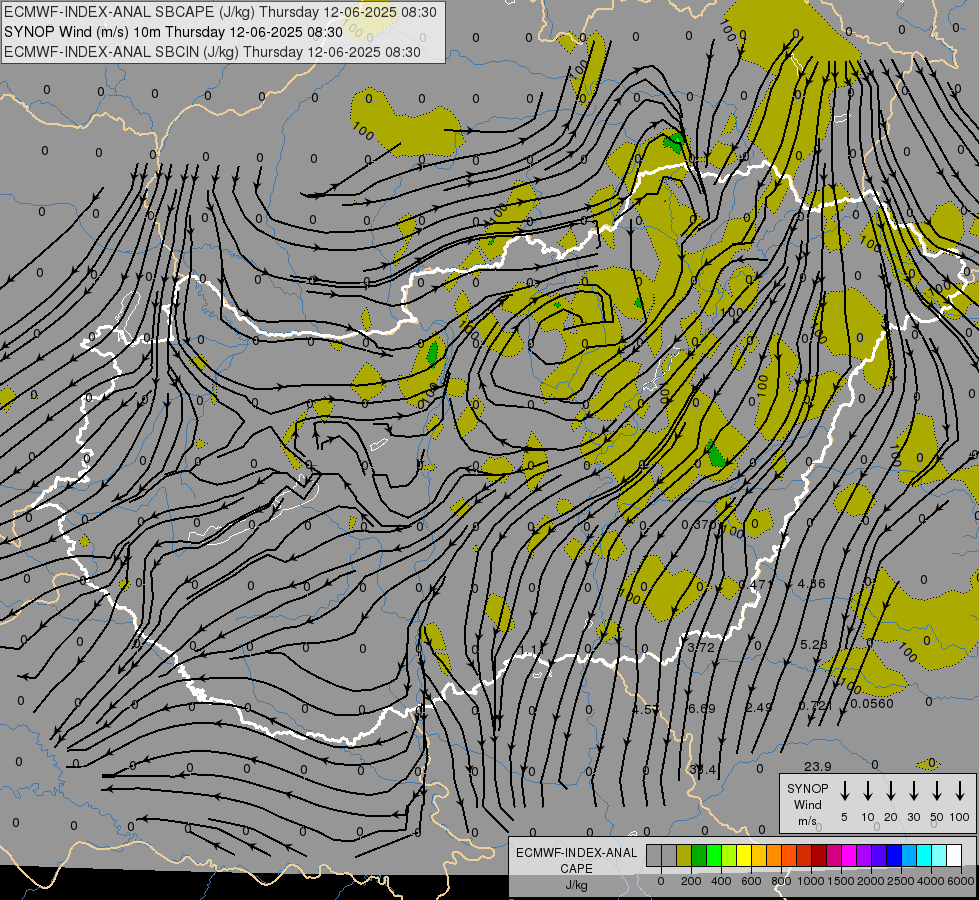
Task: Click the 'J/kg' unit label in legend
Action: pyautogui.click(x=576, y=885)
